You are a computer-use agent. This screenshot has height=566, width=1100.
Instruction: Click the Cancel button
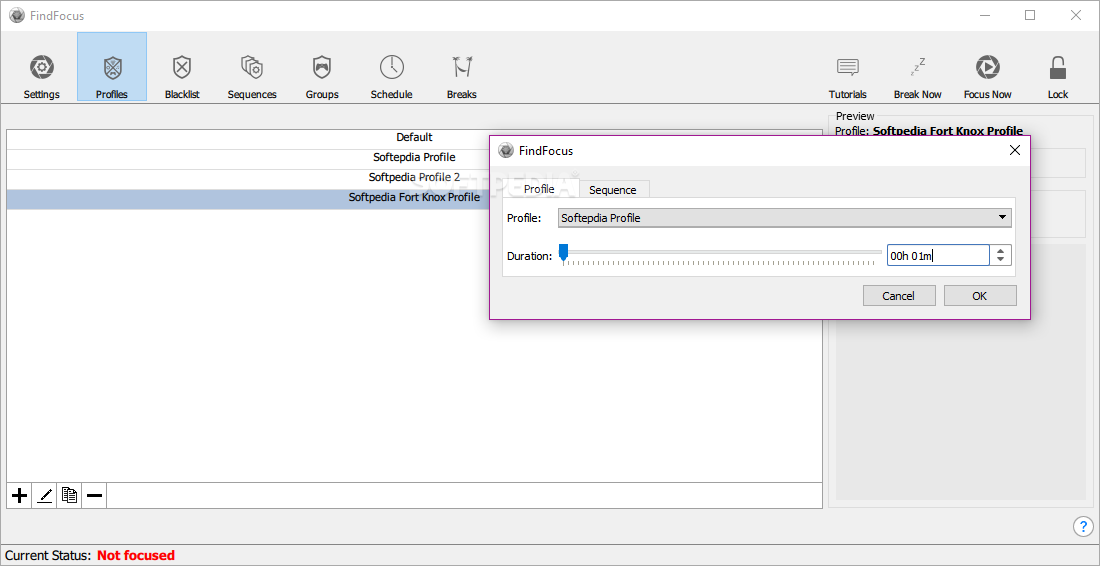(x=899, y=296)
